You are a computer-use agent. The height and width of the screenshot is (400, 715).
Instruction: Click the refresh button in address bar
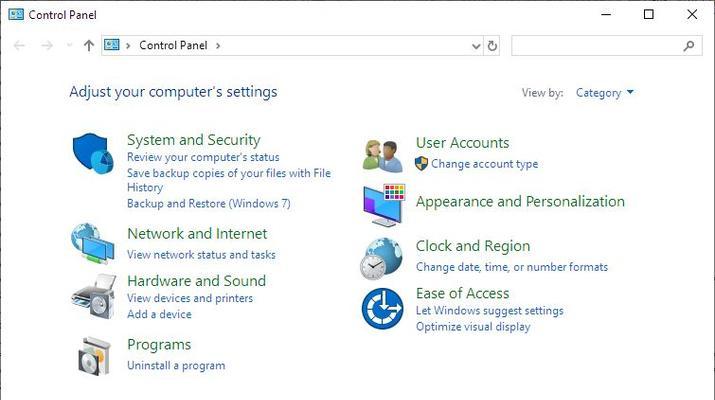(x=492, y=46)
